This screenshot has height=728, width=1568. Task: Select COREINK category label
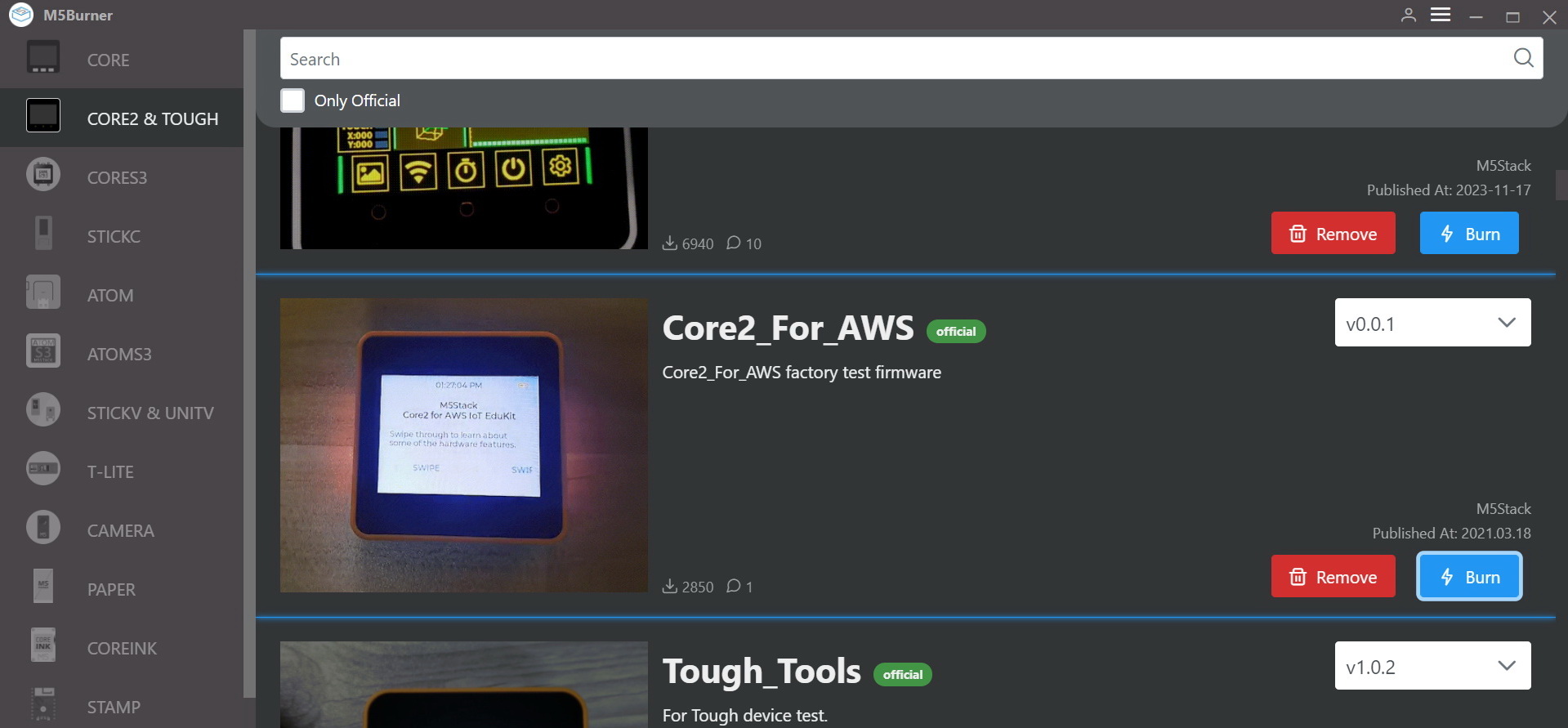(122, 649)
